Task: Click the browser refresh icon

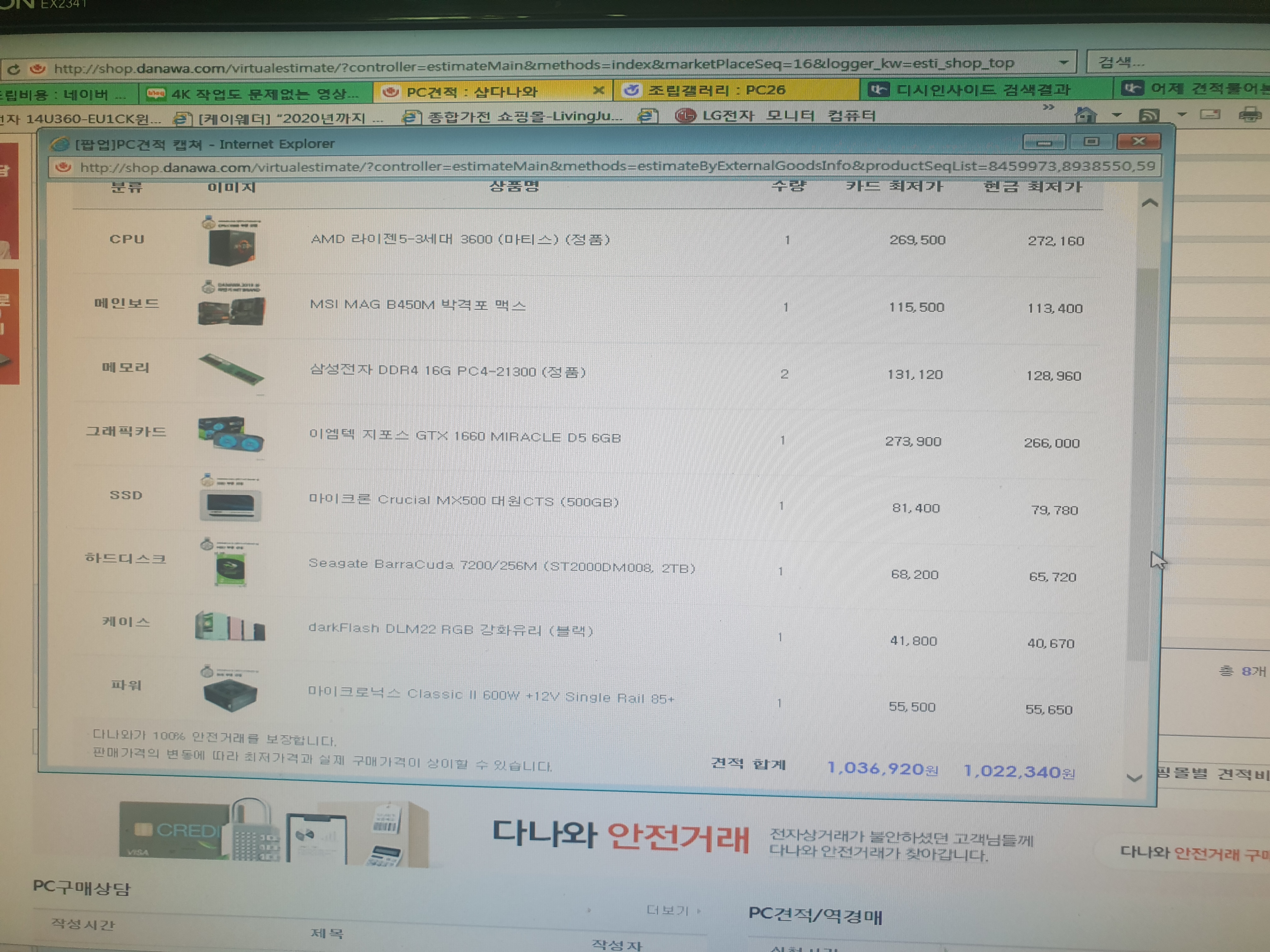Action: (x=14, y=70)
